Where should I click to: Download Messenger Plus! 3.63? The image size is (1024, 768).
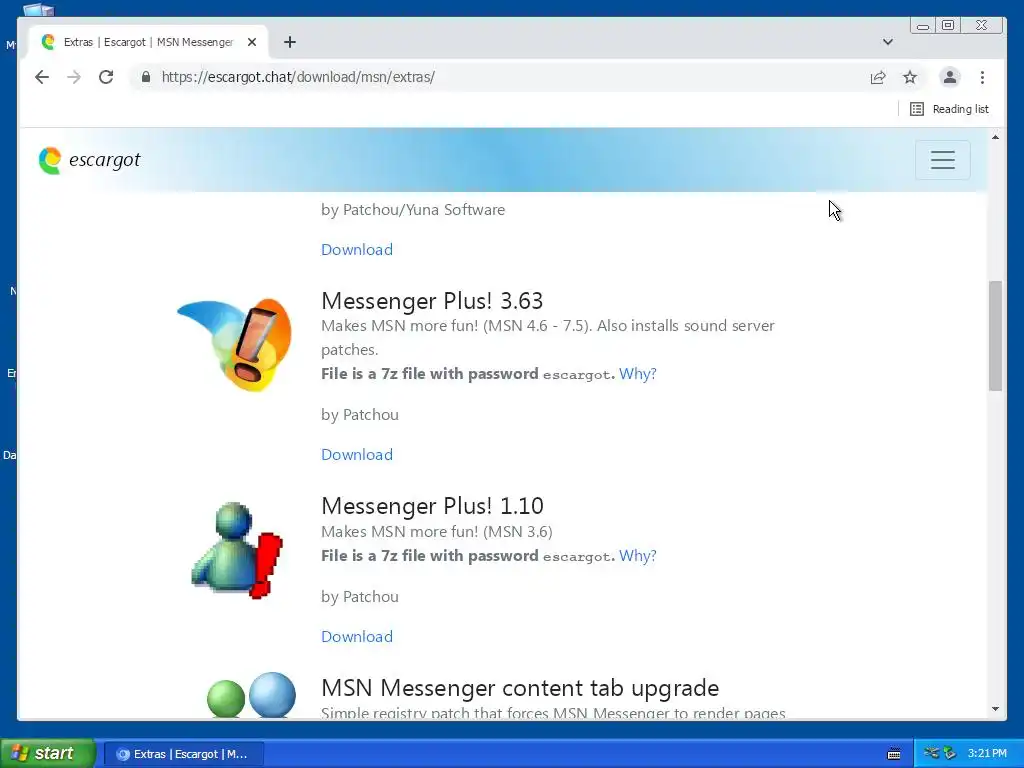pos(357,455)
